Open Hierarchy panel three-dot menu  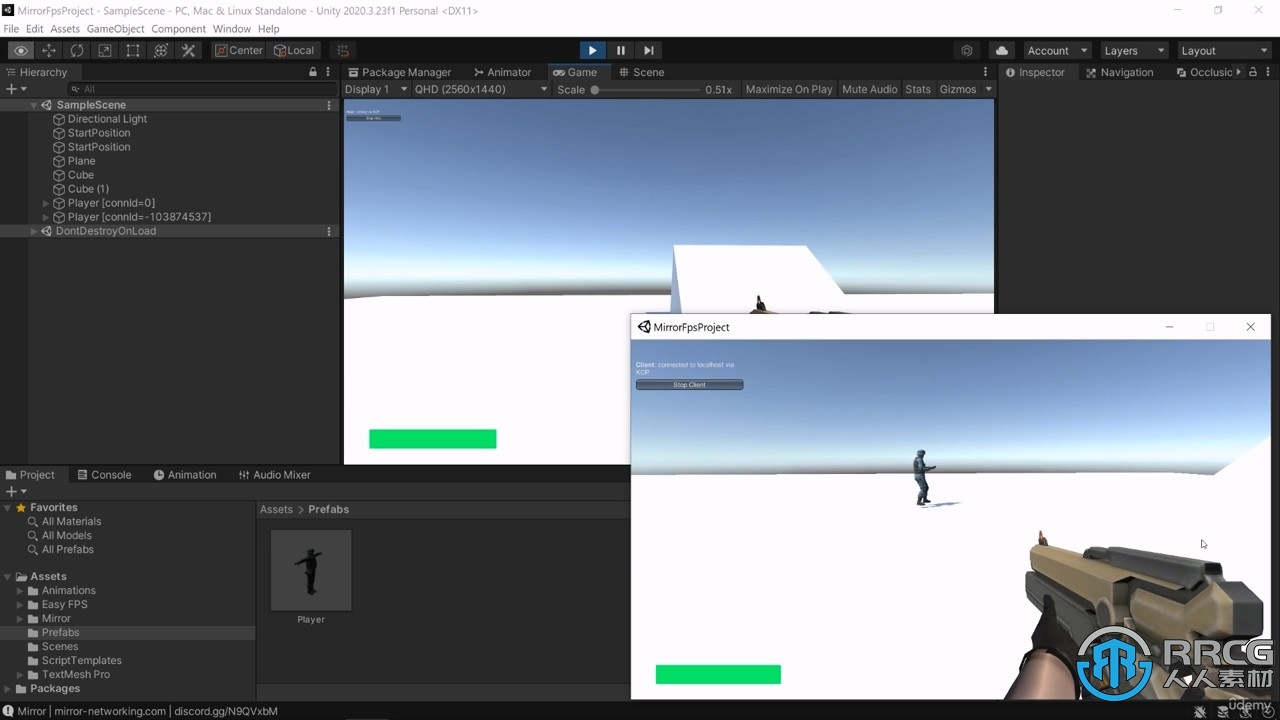click(x=327, y=72)
